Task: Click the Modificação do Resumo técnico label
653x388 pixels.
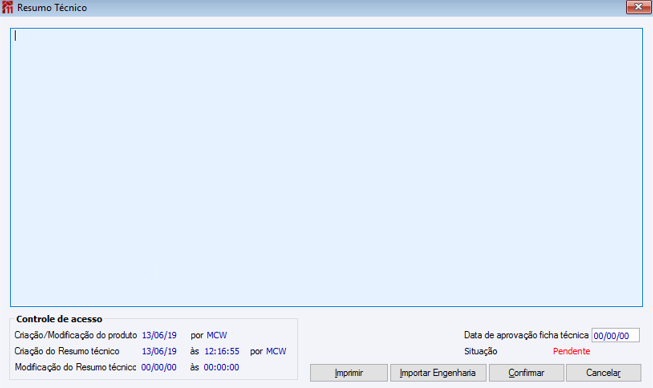Action: (75, 367)
